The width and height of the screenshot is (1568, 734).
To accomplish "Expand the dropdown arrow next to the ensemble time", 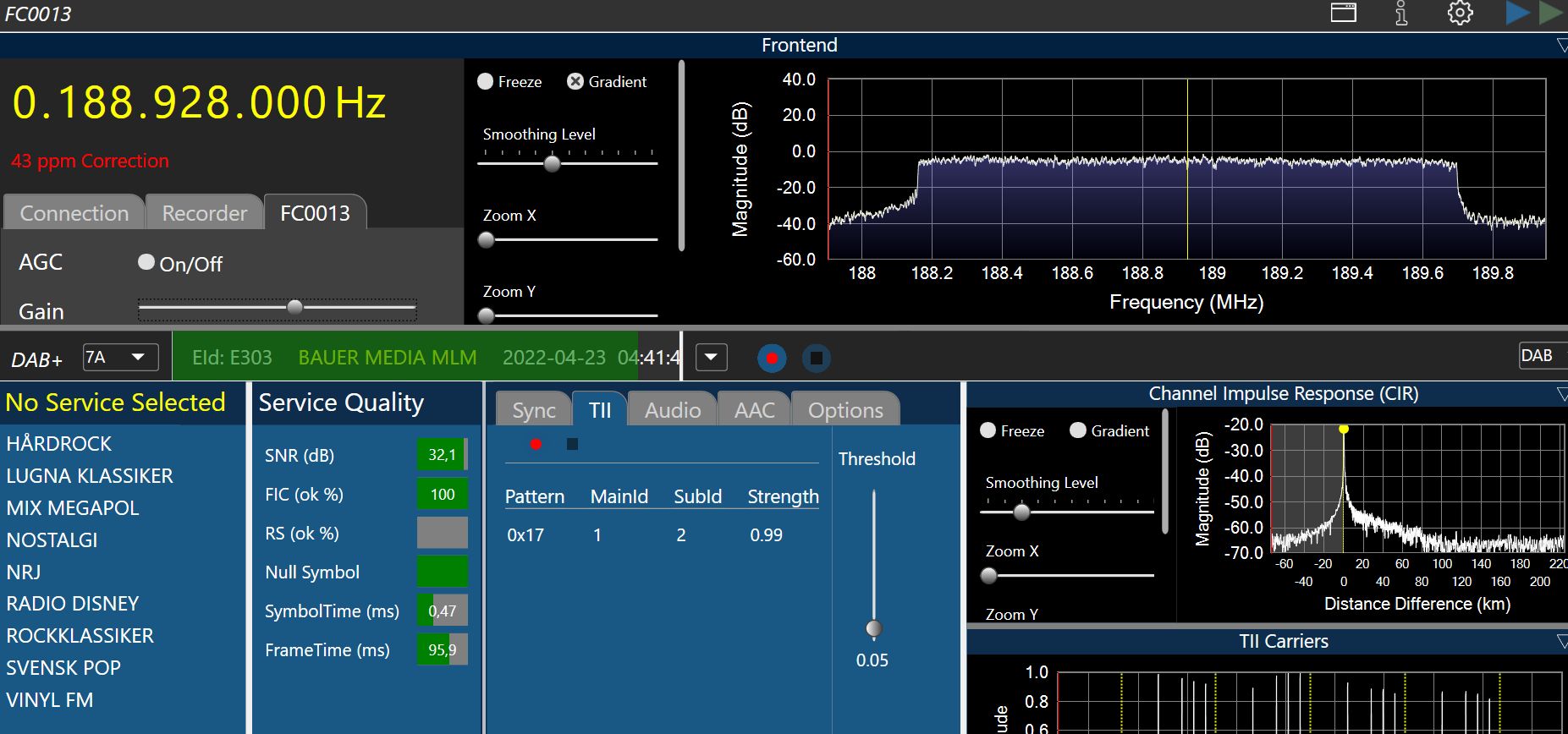I will [x=711, y=358].
